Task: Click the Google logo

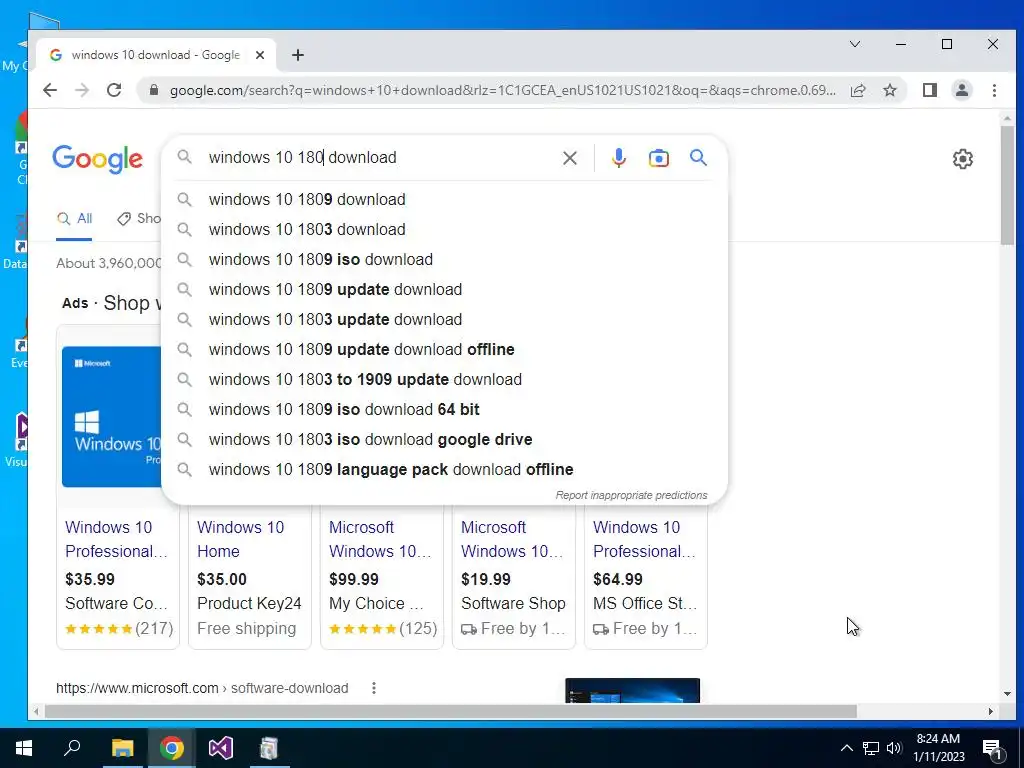Action: tap(97, 159)
